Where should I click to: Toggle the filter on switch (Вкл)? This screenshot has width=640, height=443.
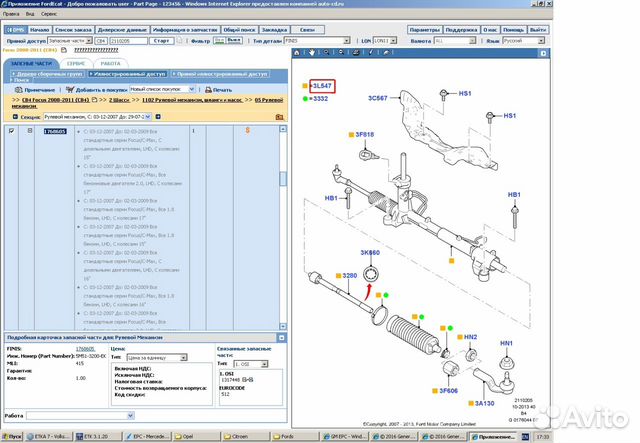coord(219,40)
